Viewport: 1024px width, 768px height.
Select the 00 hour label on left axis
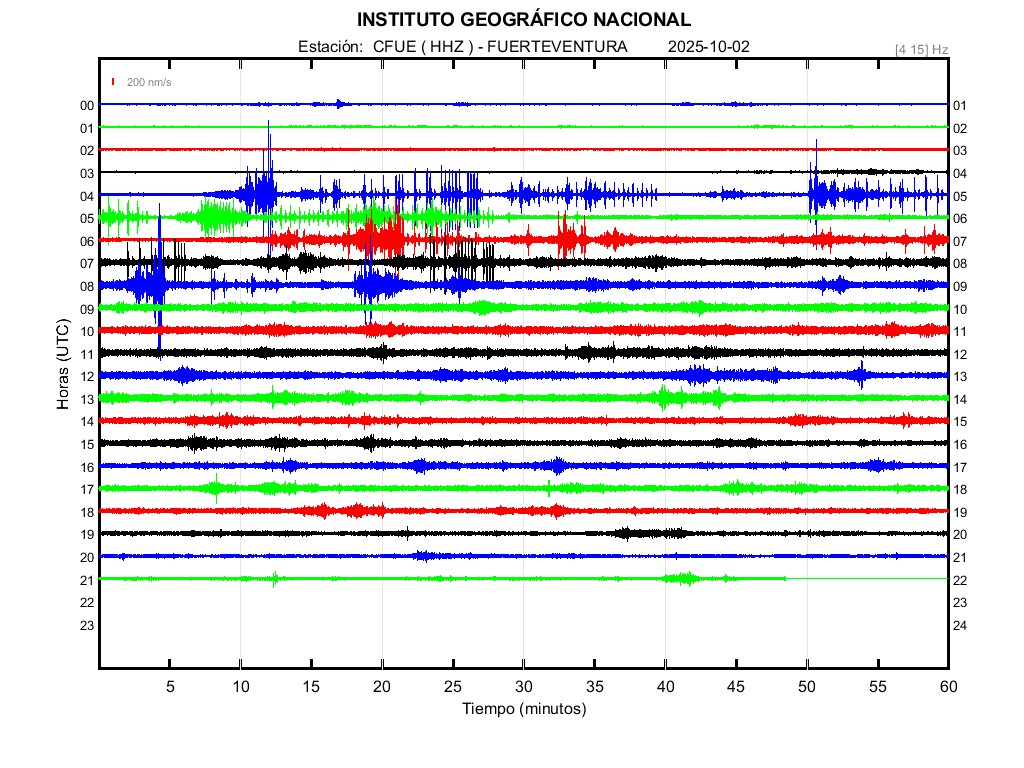(x=87, y=105)
